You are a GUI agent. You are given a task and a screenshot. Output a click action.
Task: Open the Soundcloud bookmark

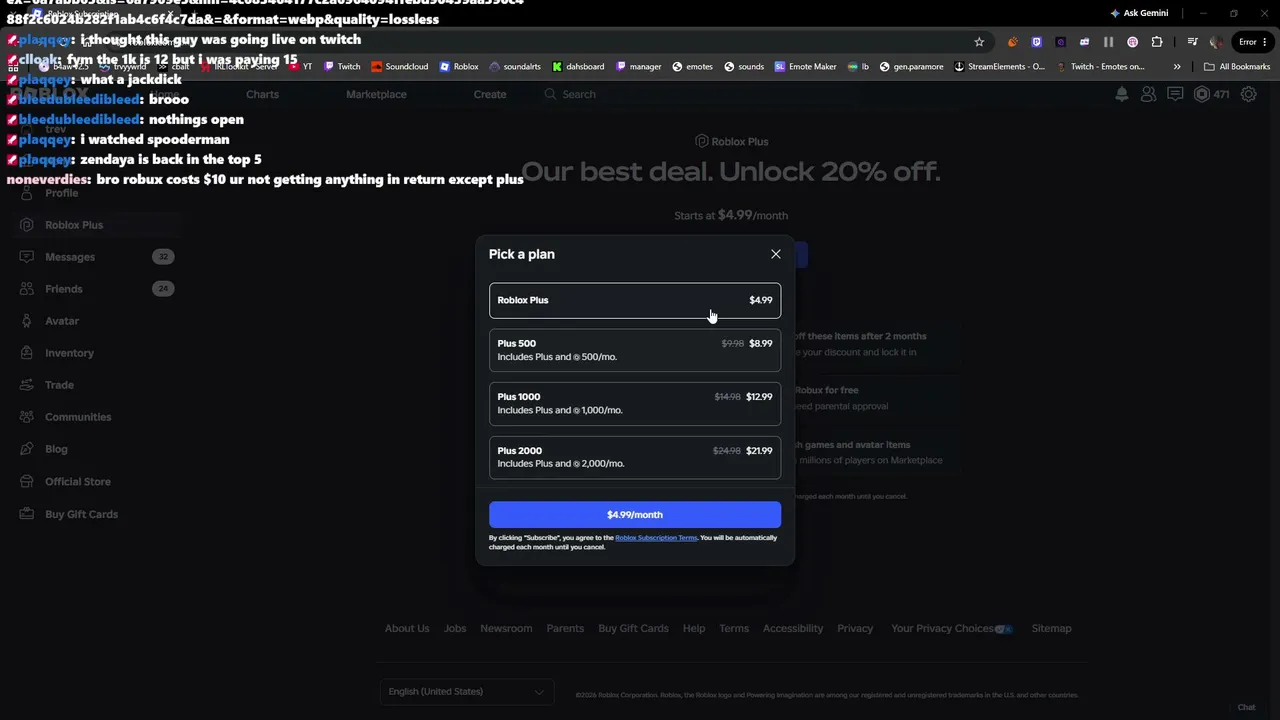(399, 67)
